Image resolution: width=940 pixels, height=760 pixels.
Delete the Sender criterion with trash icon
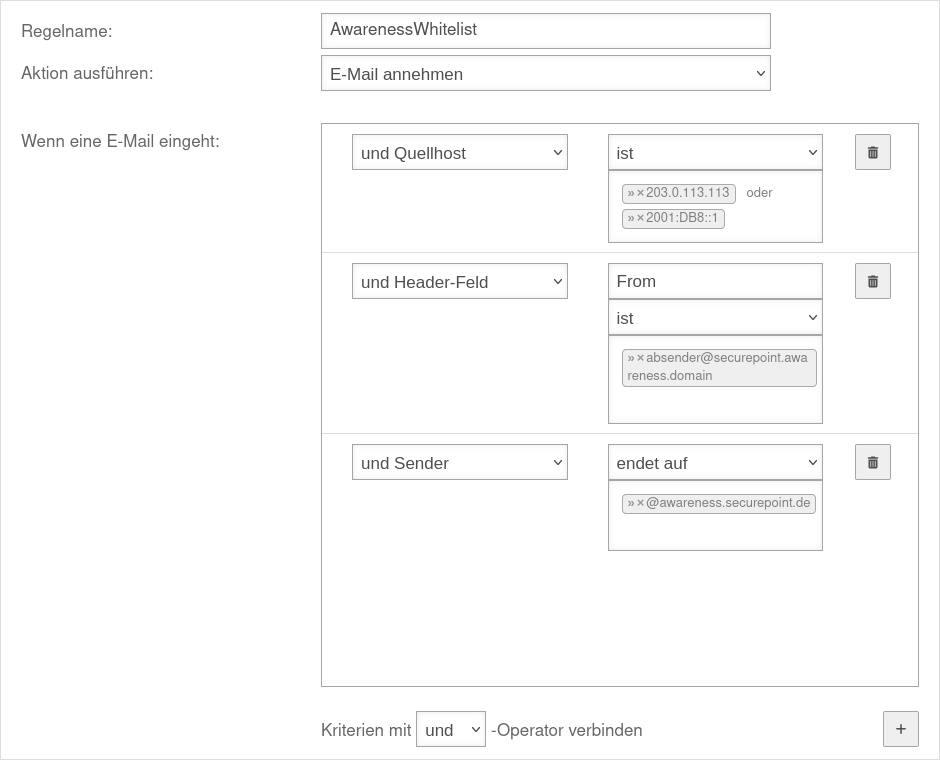coord(872,462)
